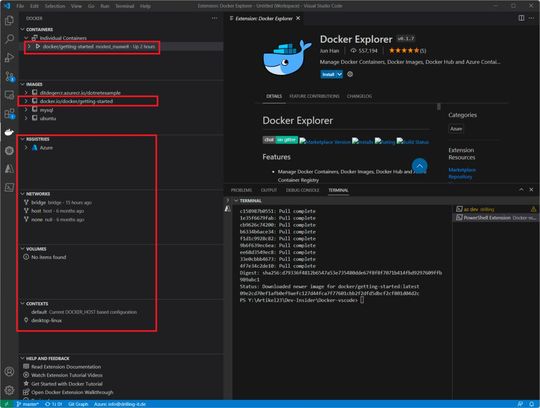Click extension settings gear next to Install
The image size is (540, 408).
350,74
